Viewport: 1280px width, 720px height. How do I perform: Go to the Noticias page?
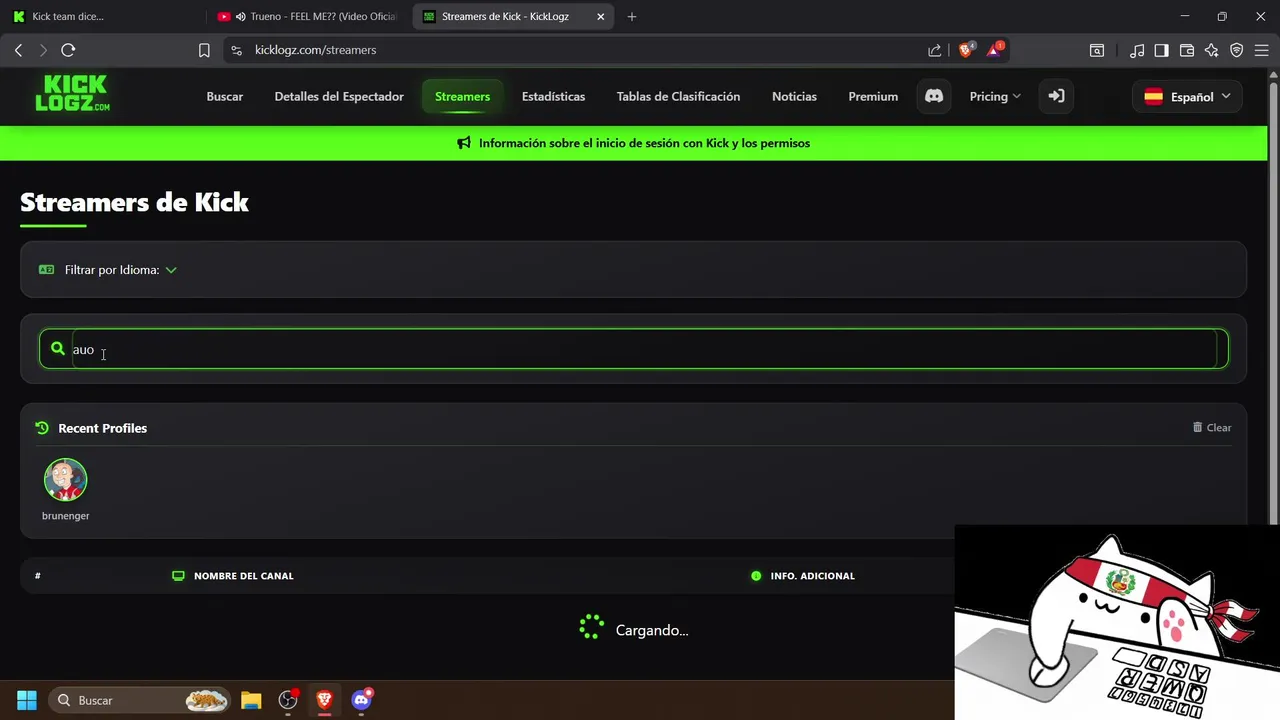click(794, 96)
